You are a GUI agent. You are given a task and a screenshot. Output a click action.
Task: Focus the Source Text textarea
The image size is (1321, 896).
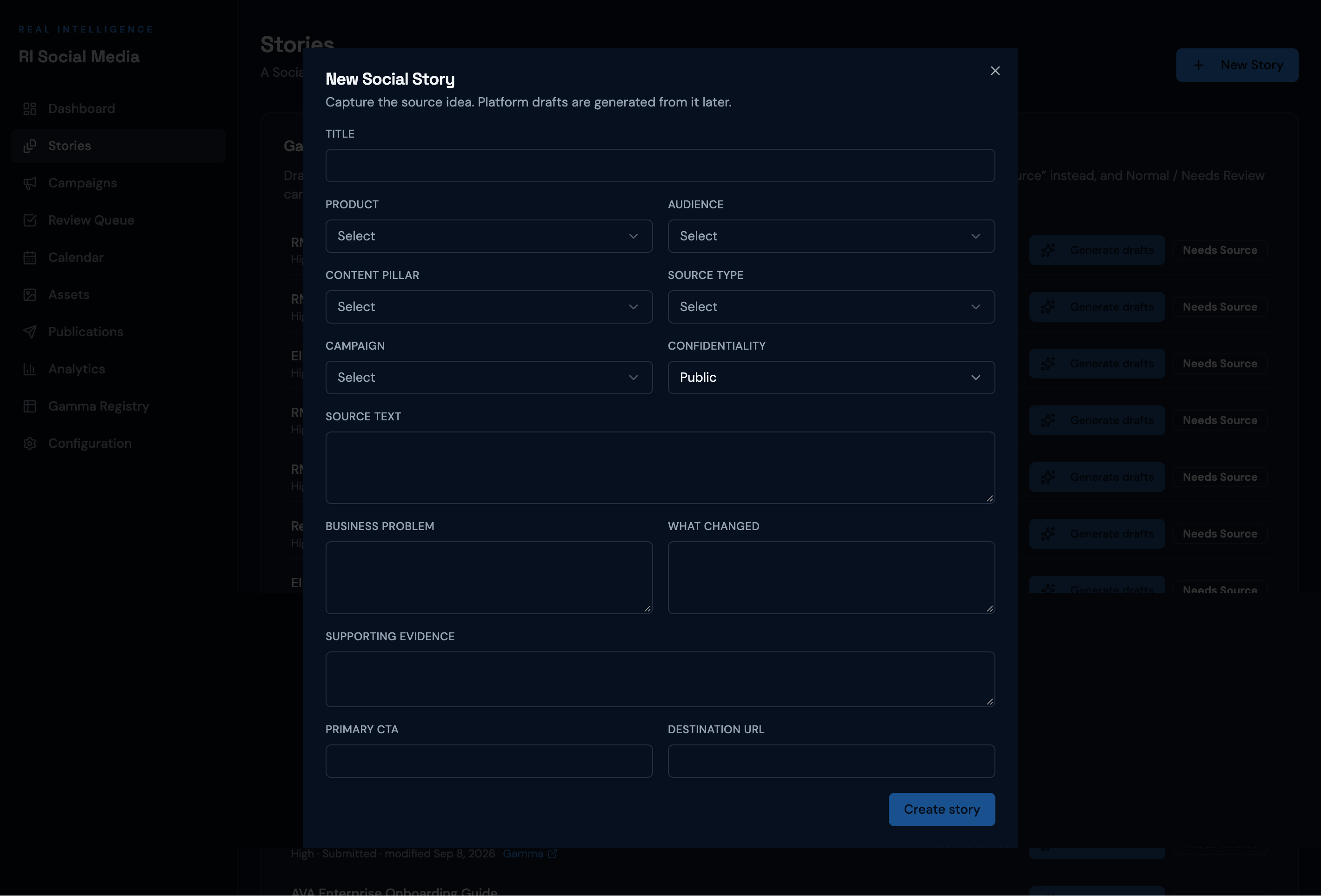660,468
